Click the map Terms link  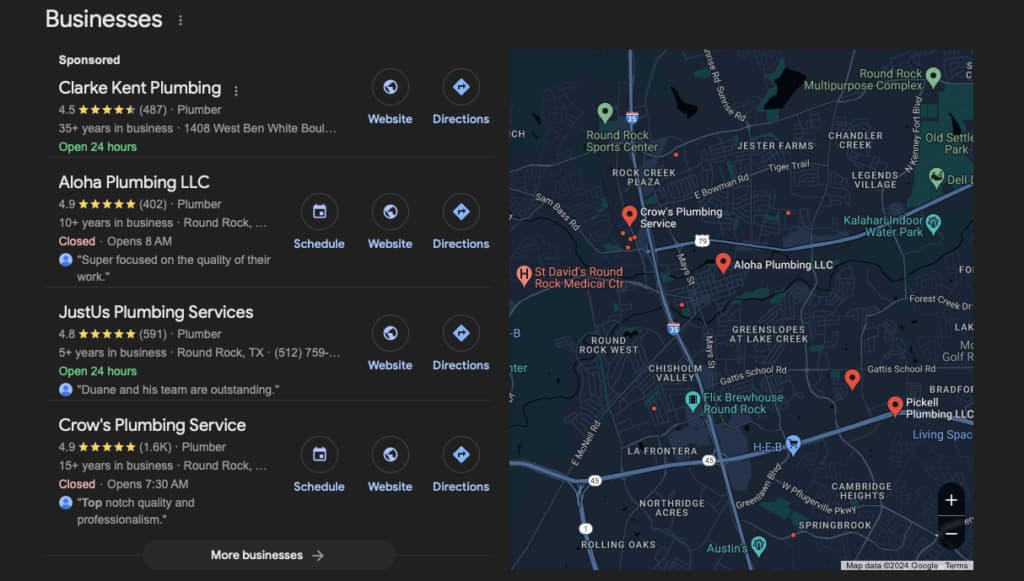[956, 566]
